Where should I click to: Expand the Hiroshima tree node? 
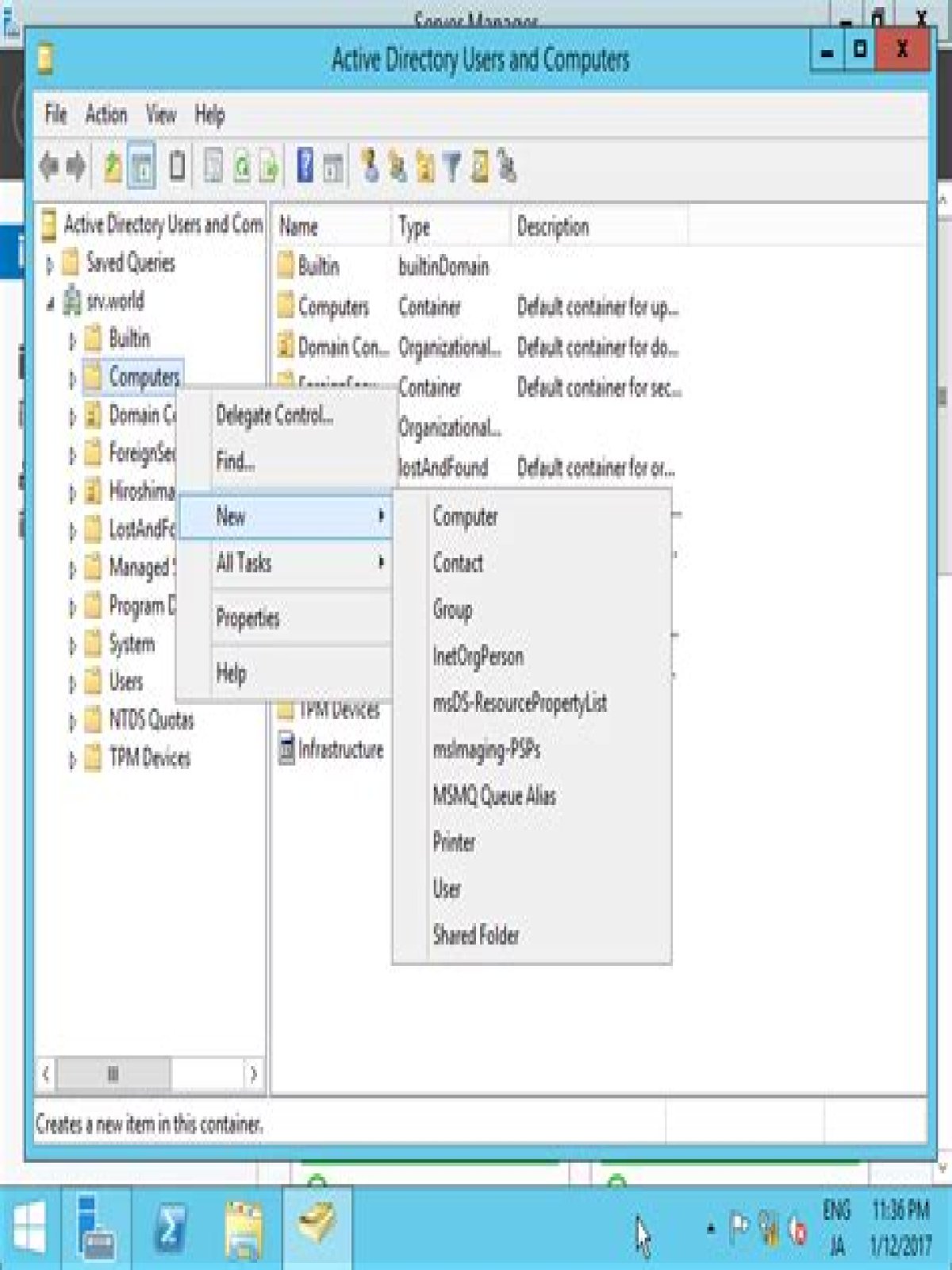tap(71, 493)
